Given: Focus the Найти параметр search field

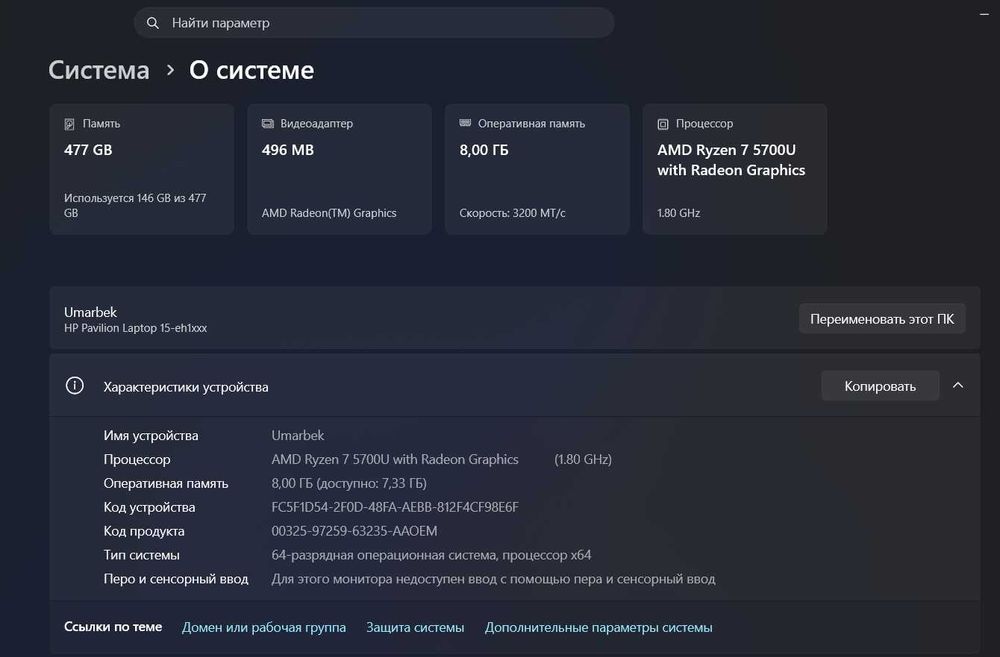Looking at the screenshot, I should click(x=374, y=23).
